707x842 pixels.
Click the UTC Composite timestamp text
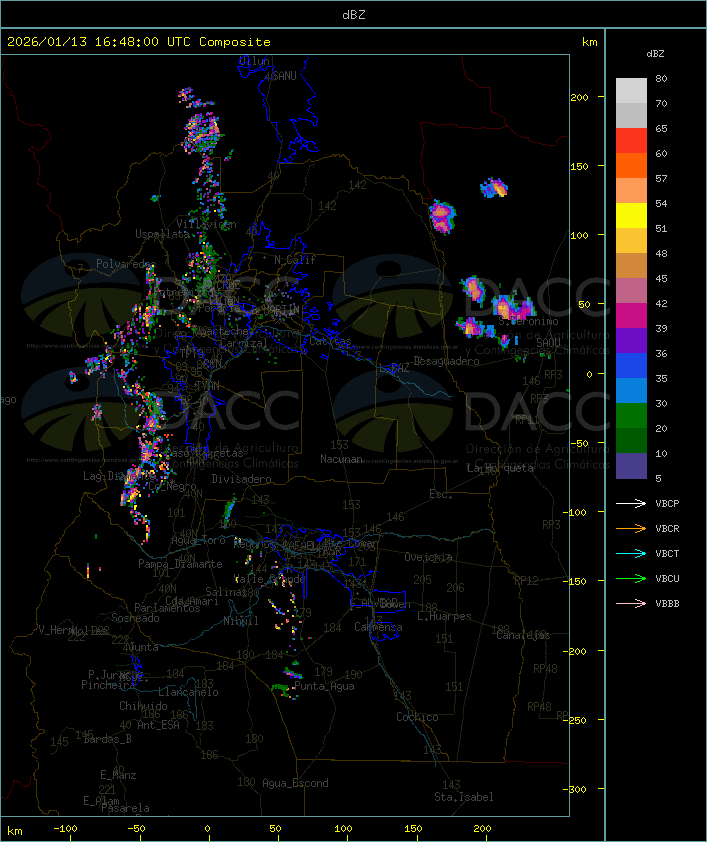139,42
